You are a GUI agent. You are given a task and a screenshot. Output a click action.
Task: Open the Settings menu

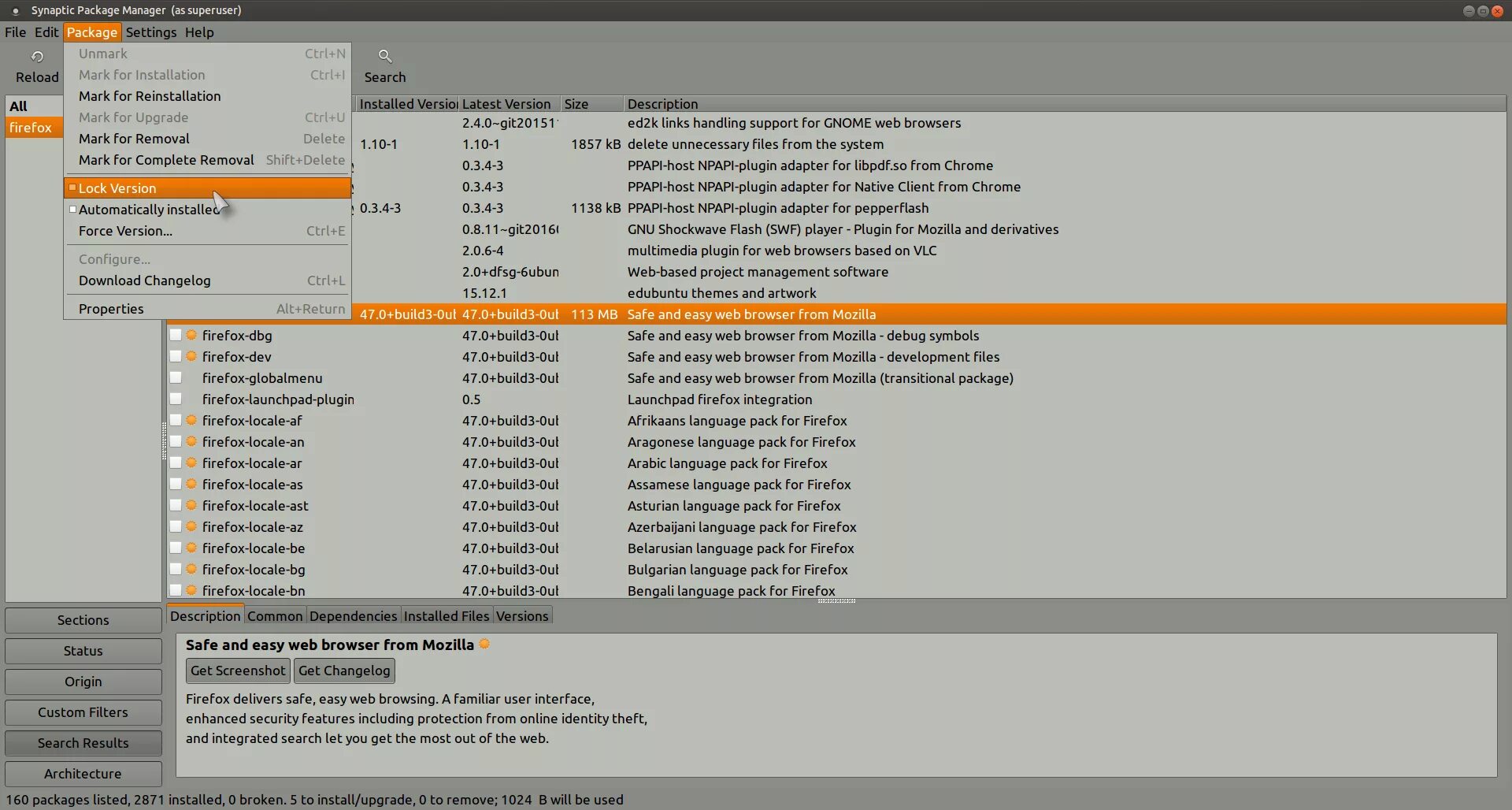[x=151, y=32]
